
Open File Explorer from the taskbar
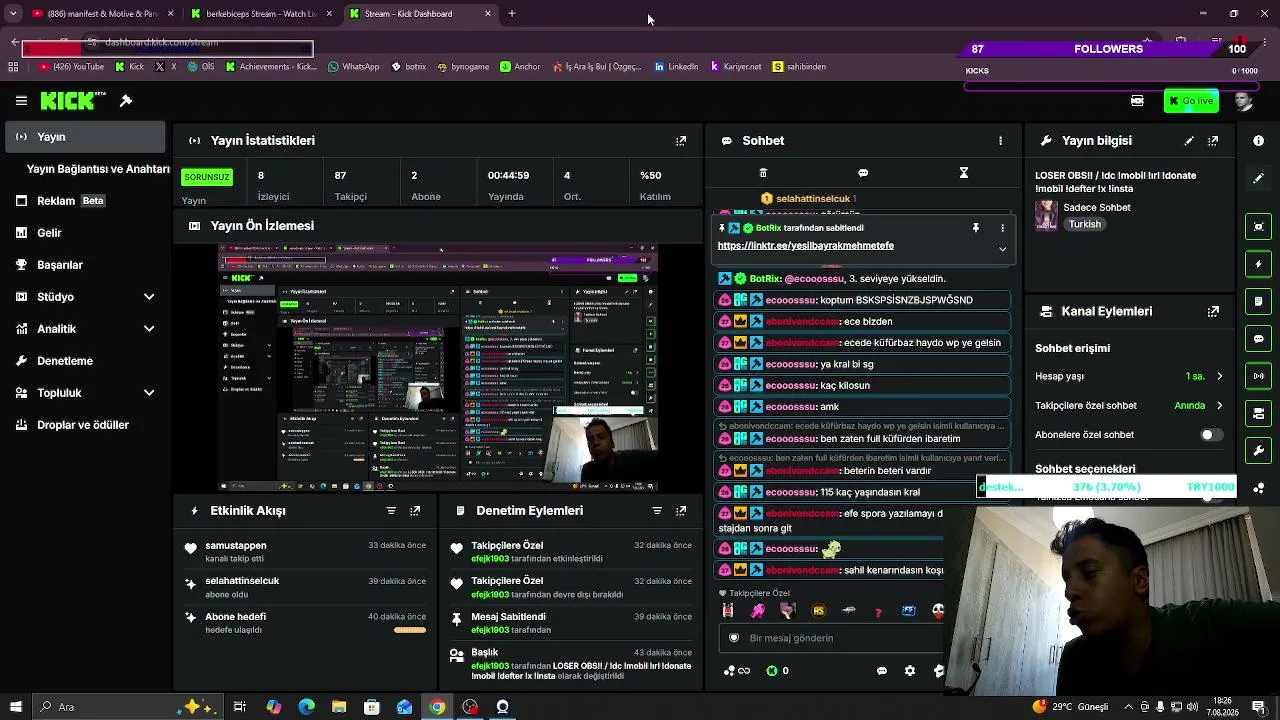click(x=339, y=707)
